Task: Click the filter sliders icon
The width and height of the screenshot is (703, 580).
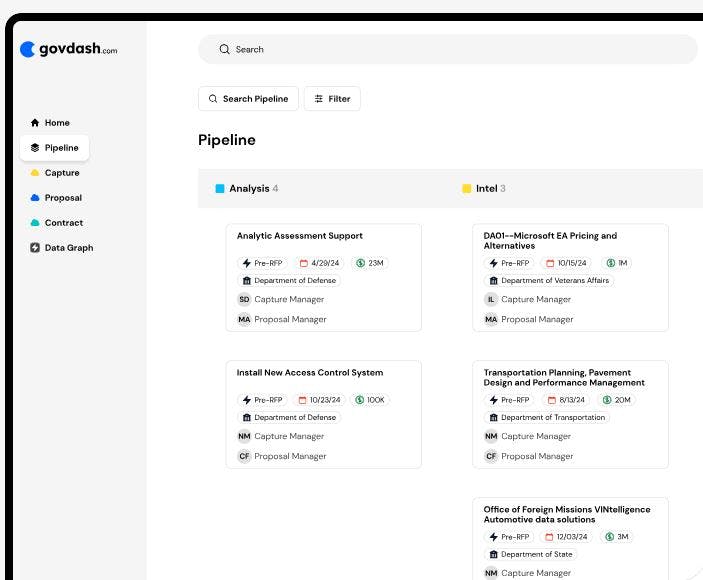Action: pos(319,99)
